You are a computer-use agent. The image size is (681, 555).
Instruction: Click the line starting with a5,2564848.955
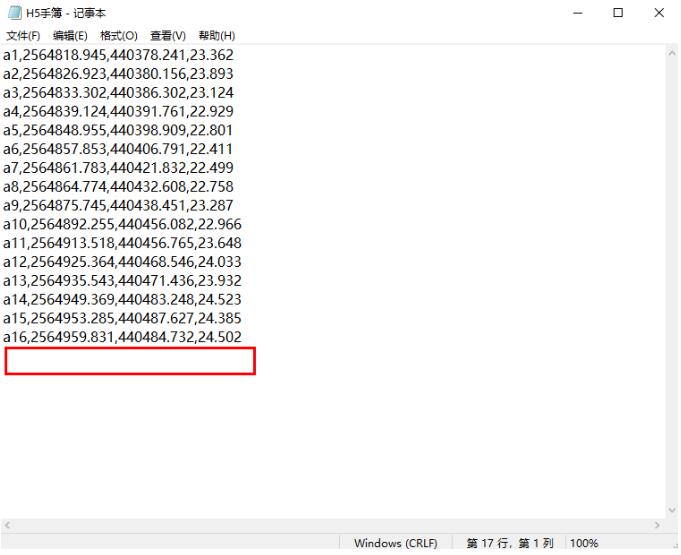tap(118, 130)
